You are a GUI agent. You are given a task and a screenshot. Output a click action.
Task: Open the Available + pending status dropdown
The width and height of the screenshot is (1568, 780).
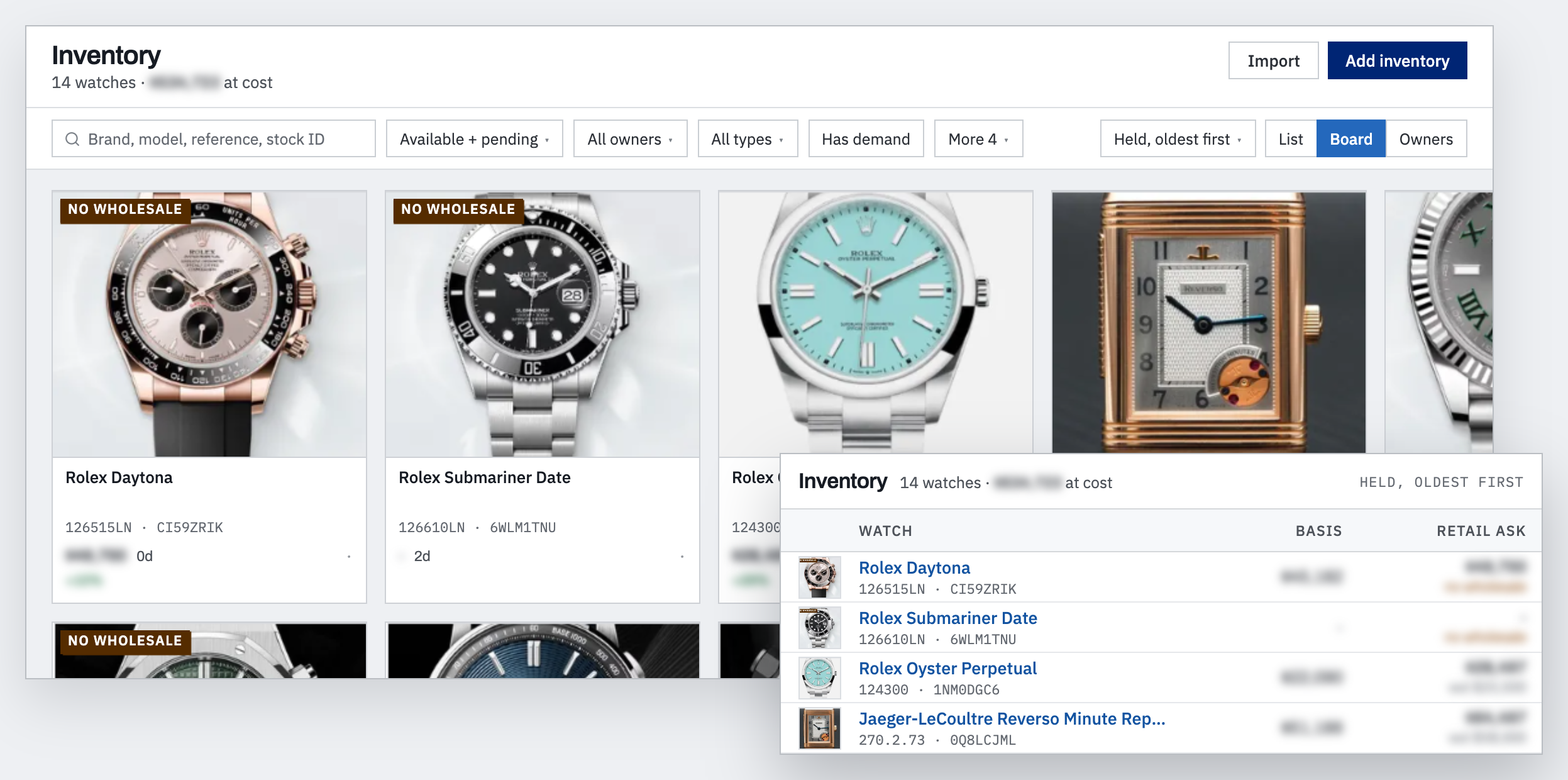click(475, 139)
